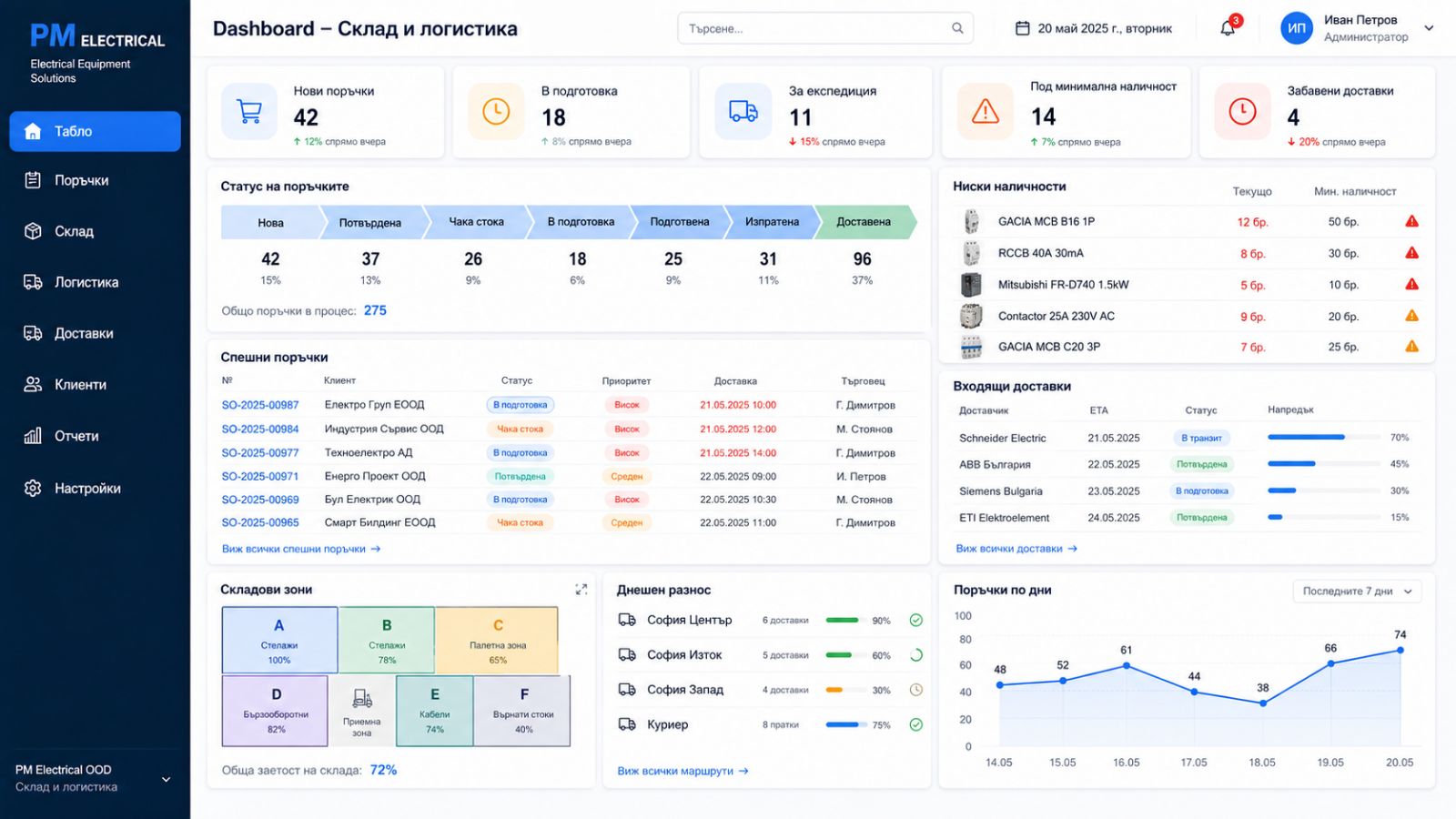
Task: Open order SO-2025-00971
Action: 260,476
